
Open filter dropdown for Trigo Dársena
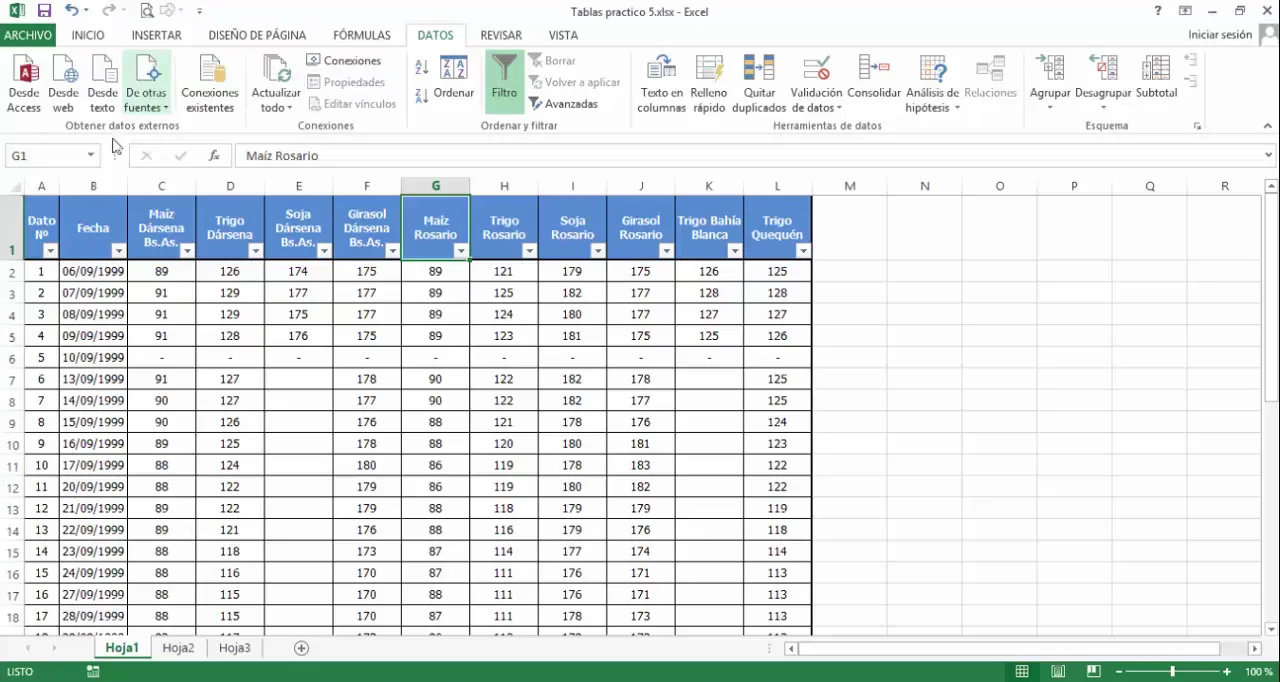[x=256, y=251]
